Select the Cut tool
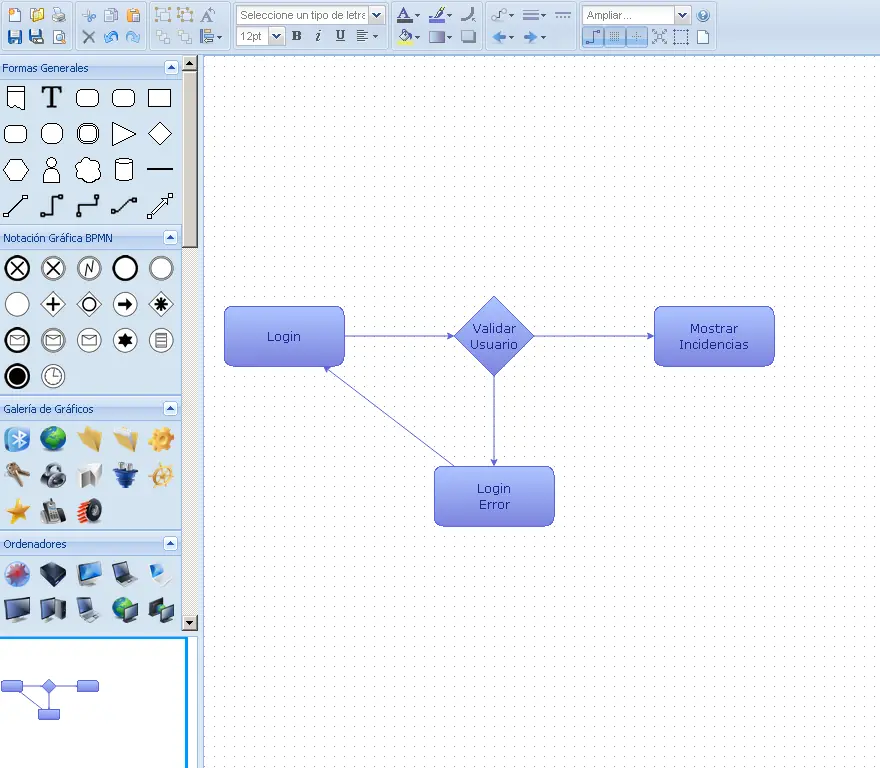Image resolution: width=880 pixels, height=768 pixels. pyautogui.click(x=89, y=15)
